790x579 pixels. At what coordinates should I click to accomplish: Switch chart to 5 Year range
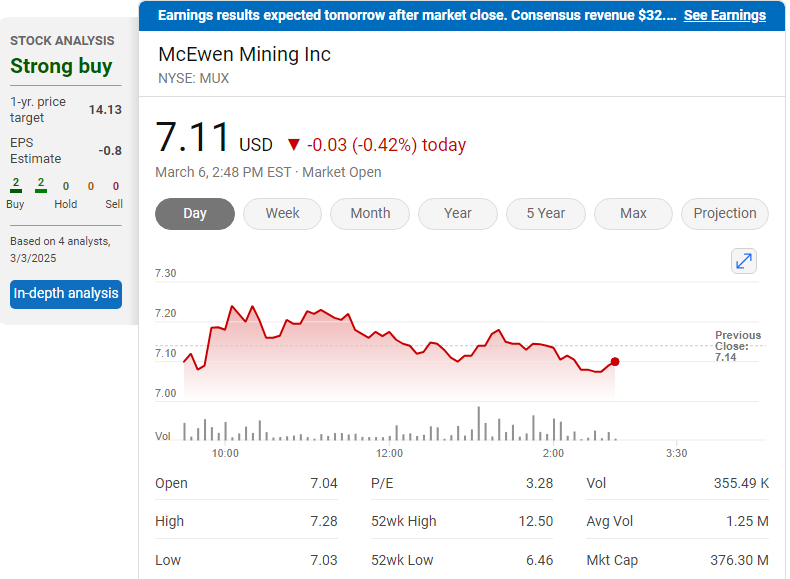point(545,214)
